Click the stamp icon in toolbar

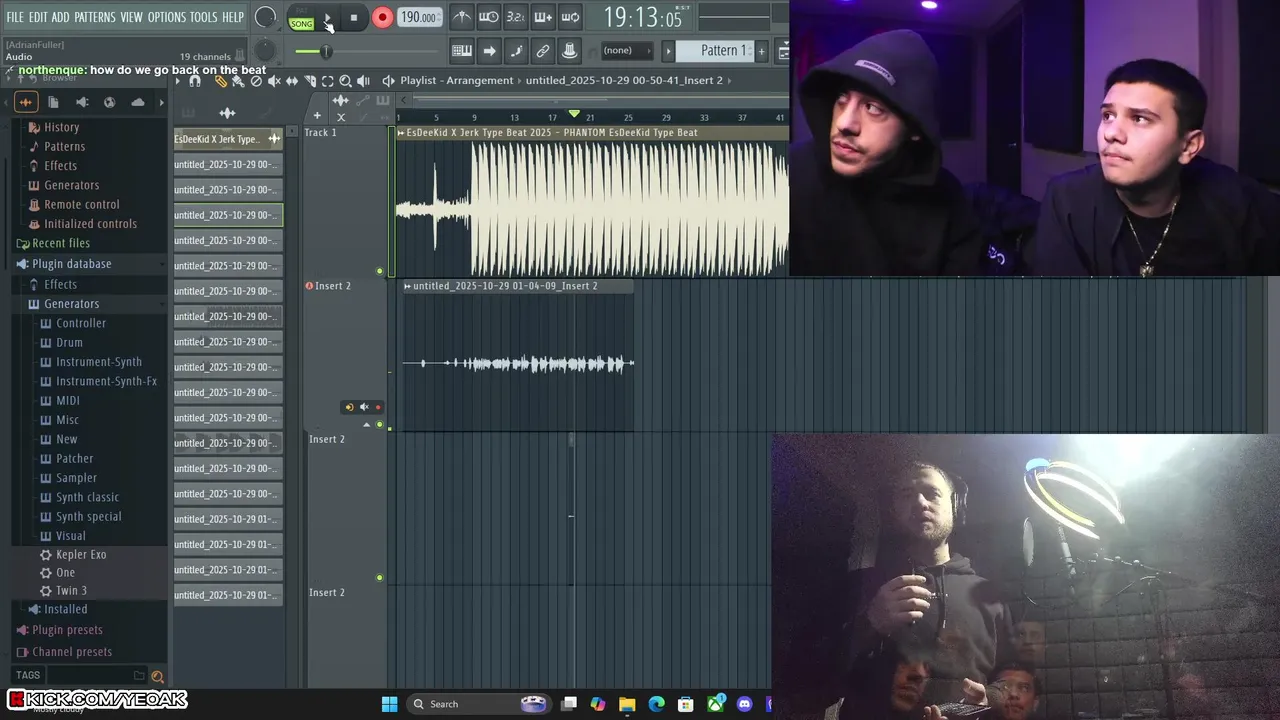tap(570, 51)
